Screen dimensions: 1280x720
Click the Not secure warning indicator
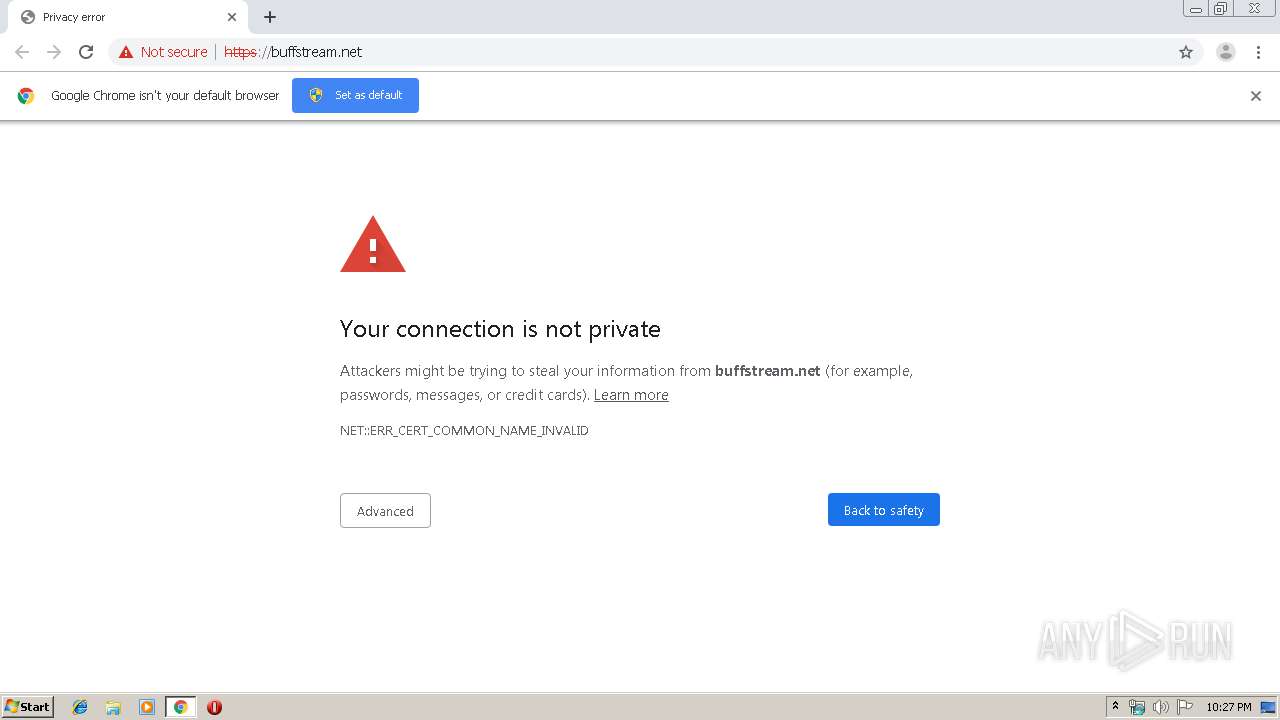[163, 52]
